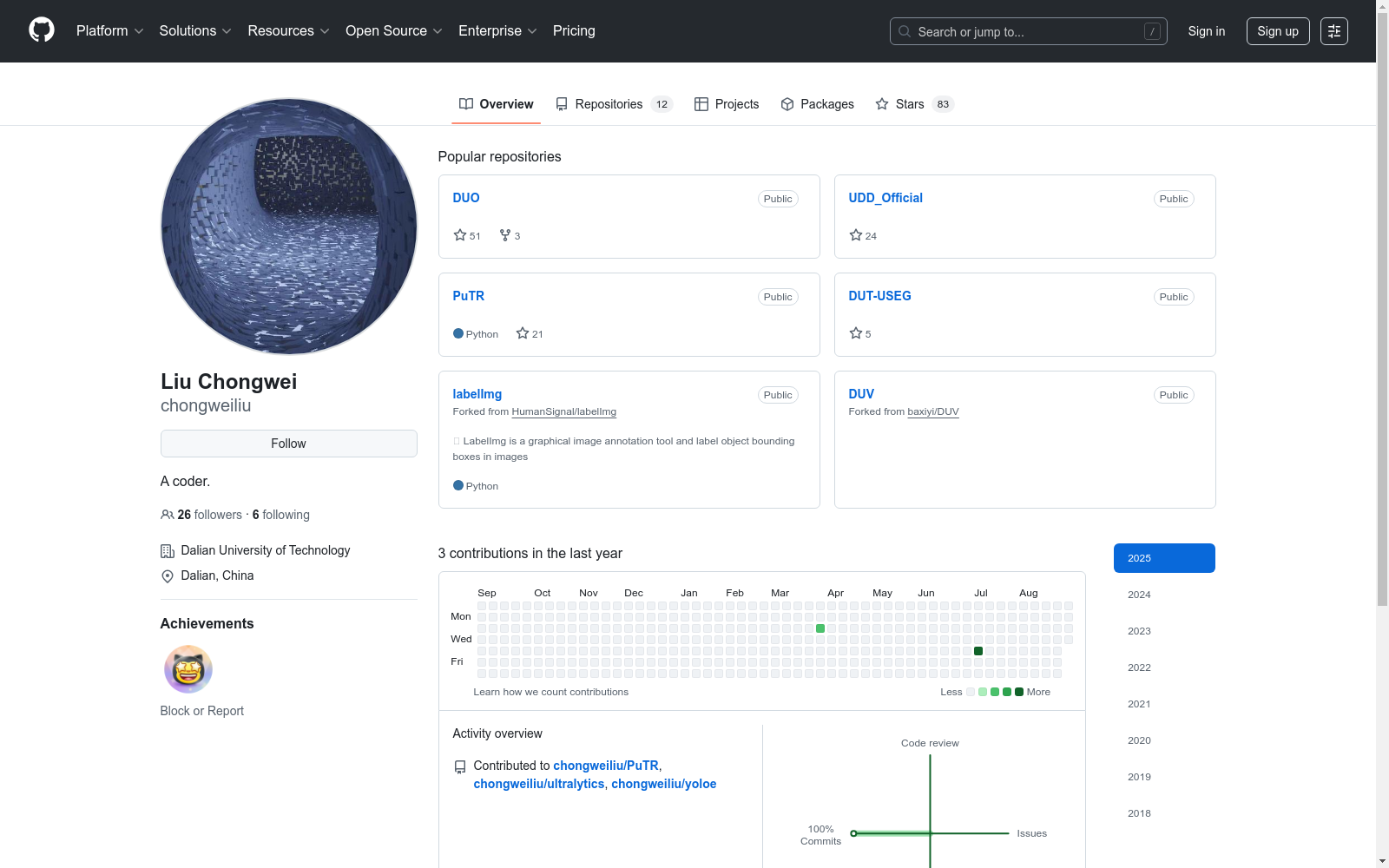Switch to the Projects tab
This screenshot has width=1389, height=868.
point(727,104)
